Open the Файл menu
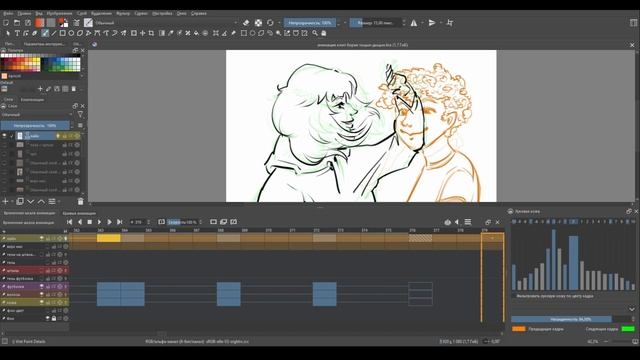The image size is (640, 360). click(8, 13)
